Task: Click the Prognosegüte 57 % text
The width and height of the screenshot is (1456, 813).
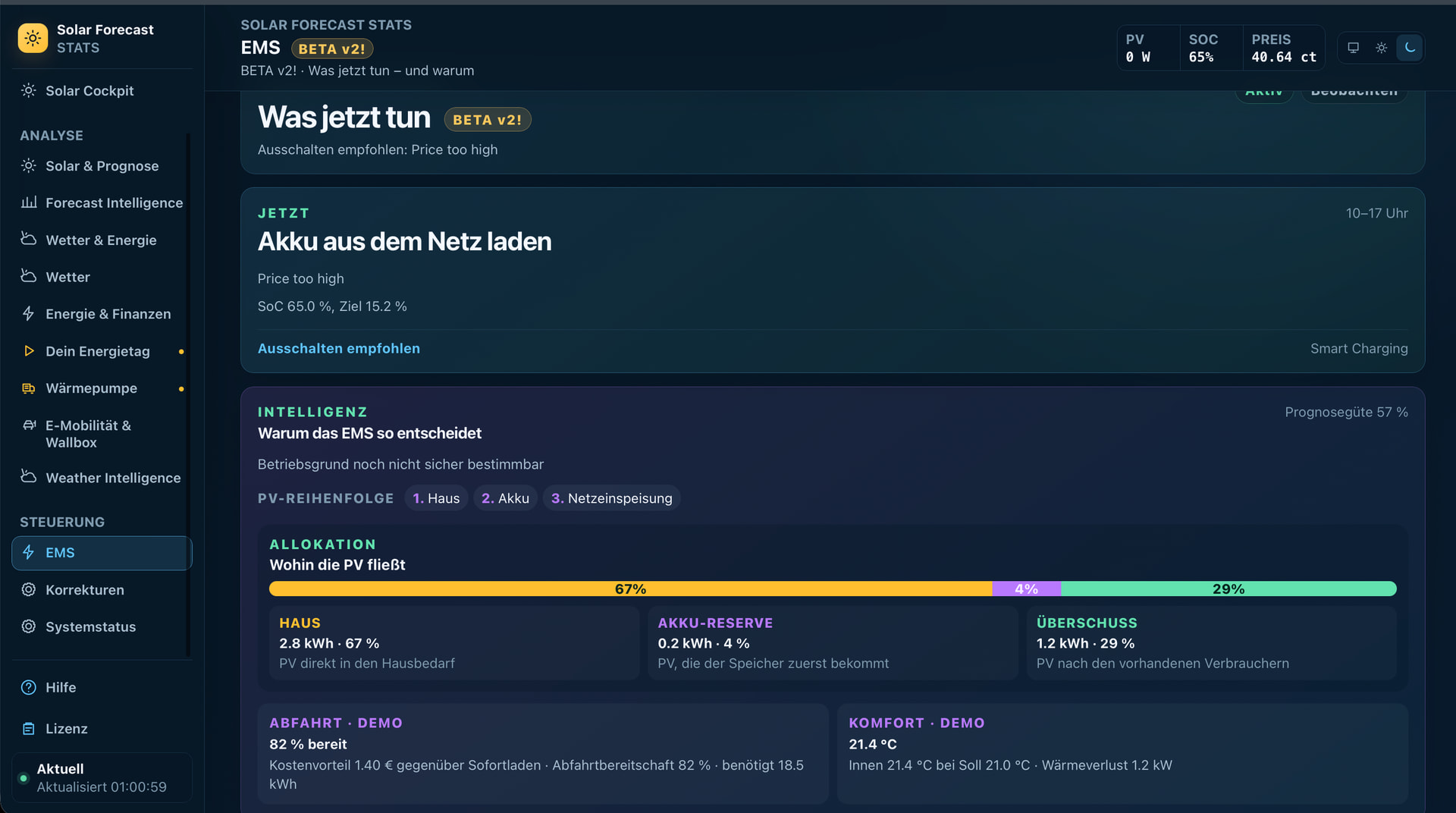Action: [1346, 412]
